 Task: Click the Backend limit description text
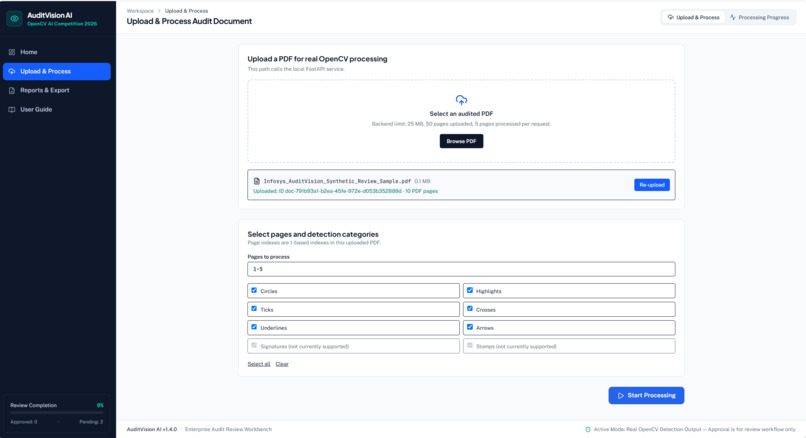click(x=461, y=124)
